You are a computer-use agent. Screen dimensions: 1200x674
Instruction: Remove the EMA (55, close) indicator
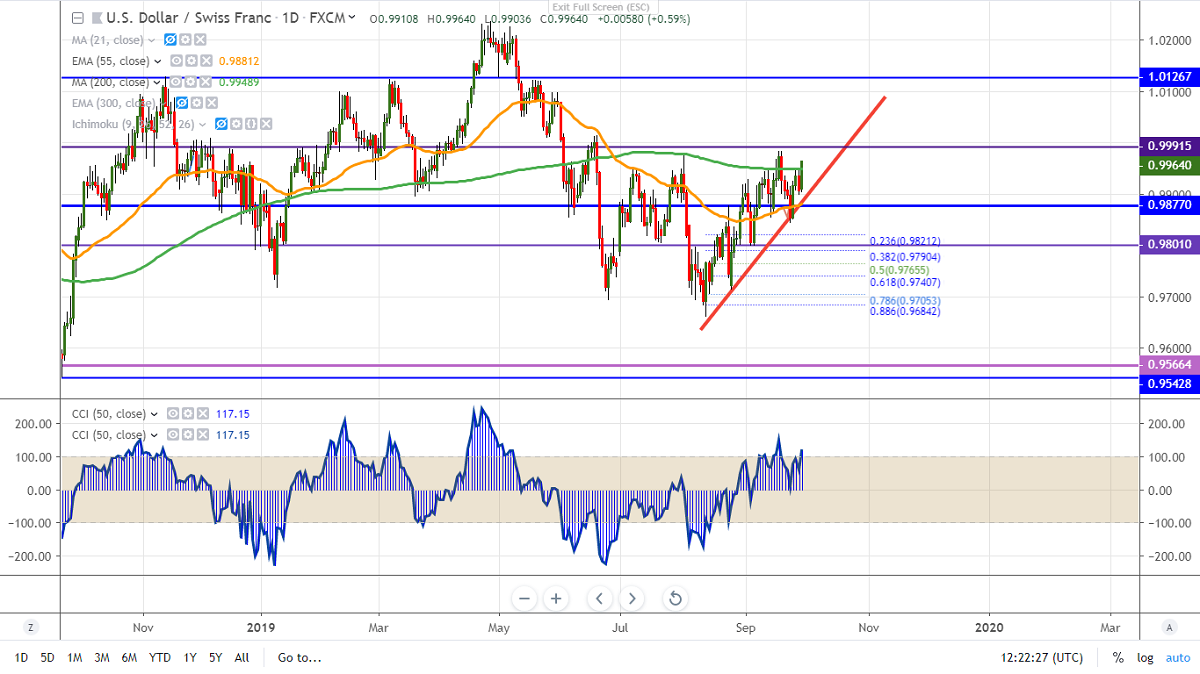click(206, 61)
